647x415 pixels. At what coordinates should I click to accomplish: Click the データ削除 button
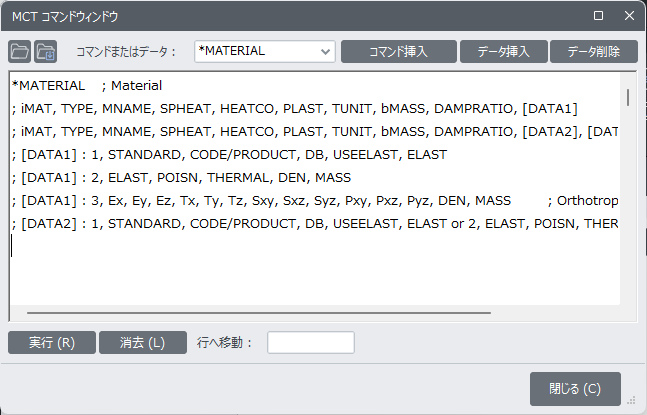[594, 52]
